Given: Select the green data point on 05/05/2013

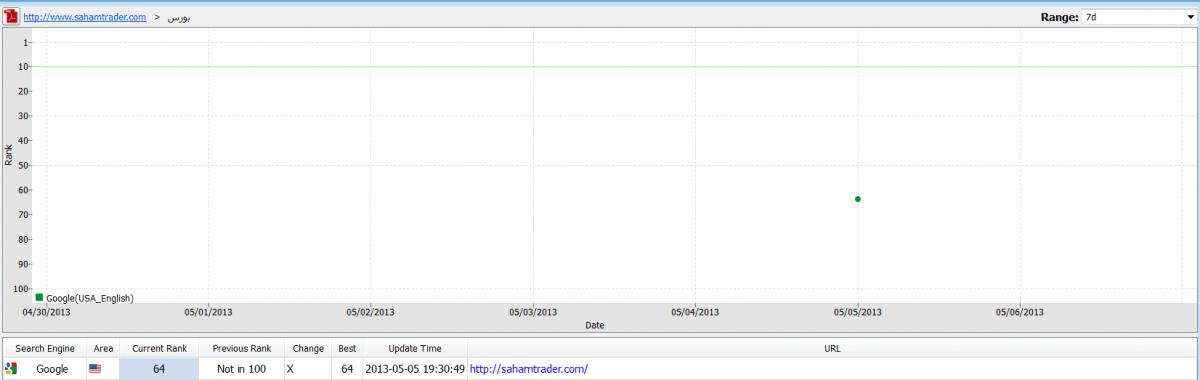Looking at the screenshot, I should click(858, 199).
